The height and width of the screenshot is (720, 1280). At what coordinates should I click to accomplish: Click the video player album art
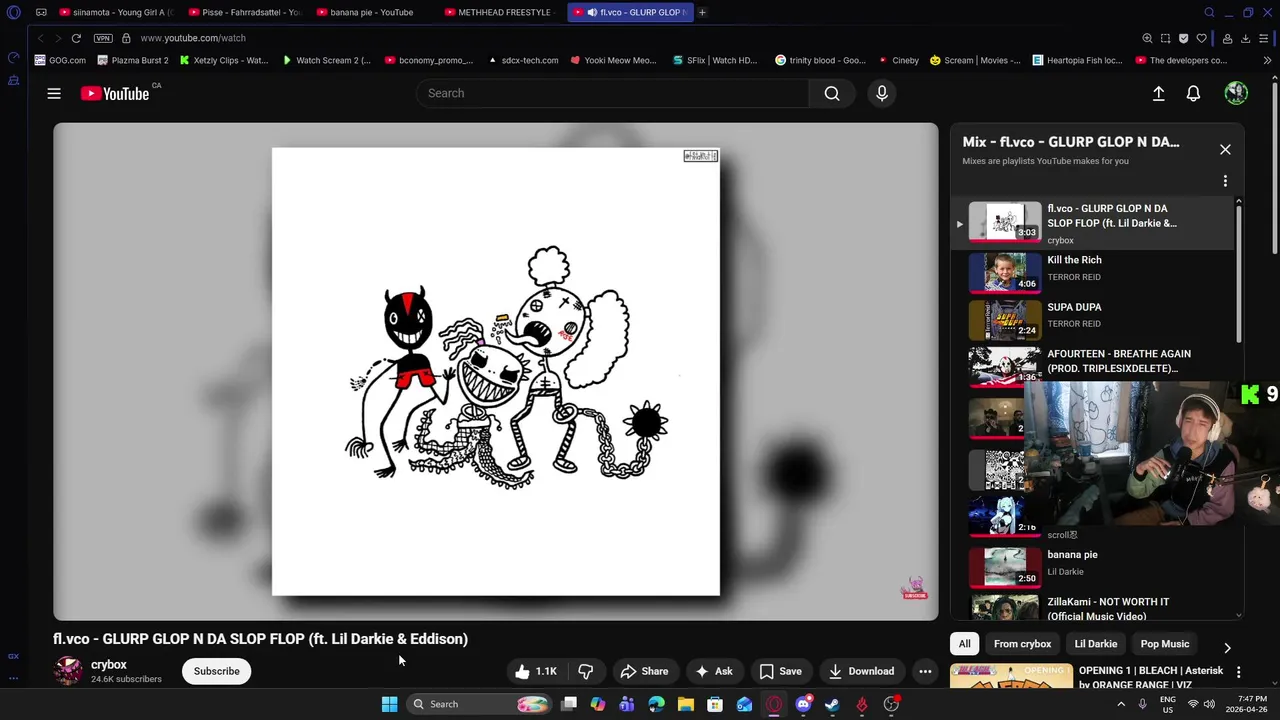coord(496,372)
